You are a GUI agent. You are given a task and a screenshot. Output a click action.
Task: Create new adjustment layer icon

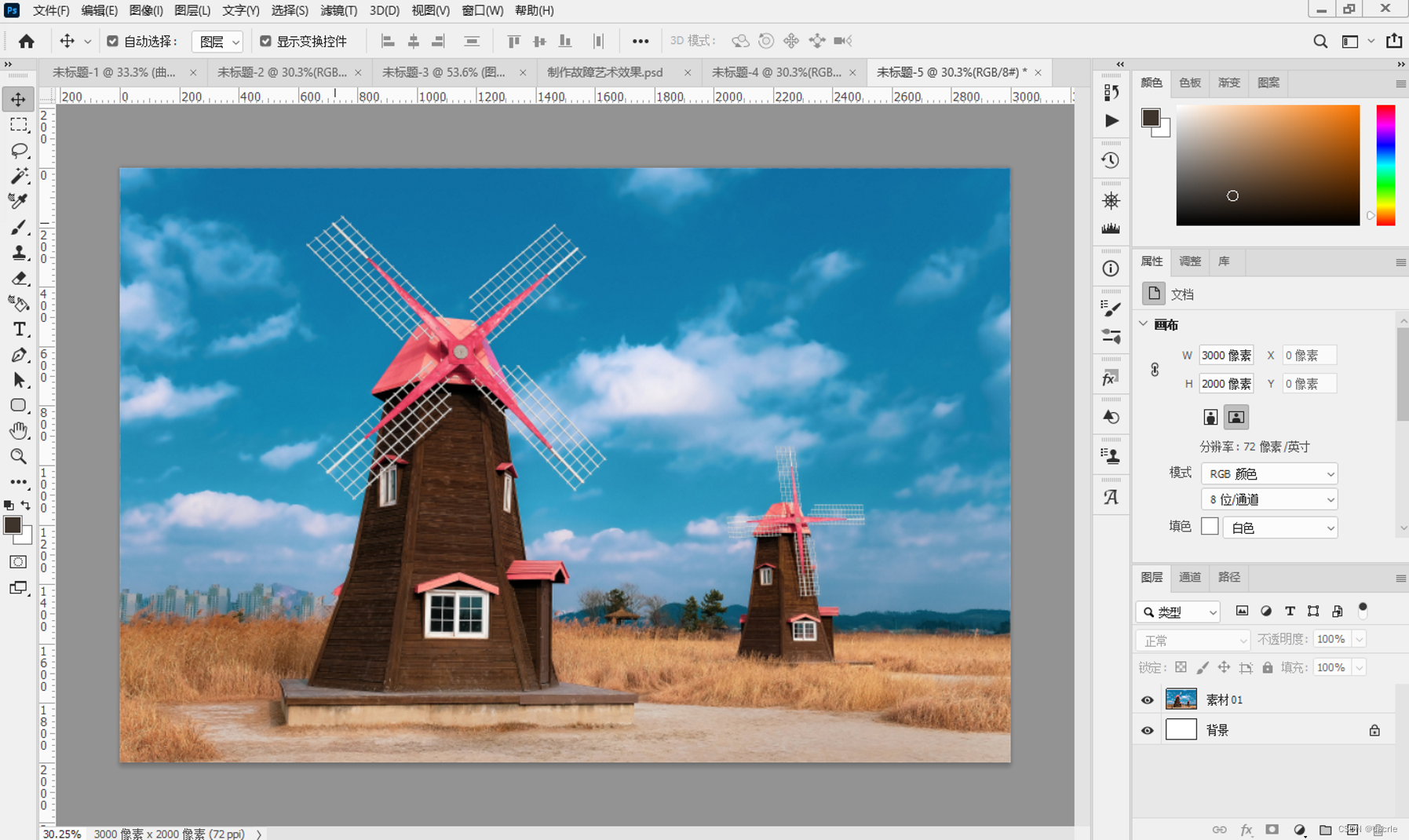(1299, 829)
